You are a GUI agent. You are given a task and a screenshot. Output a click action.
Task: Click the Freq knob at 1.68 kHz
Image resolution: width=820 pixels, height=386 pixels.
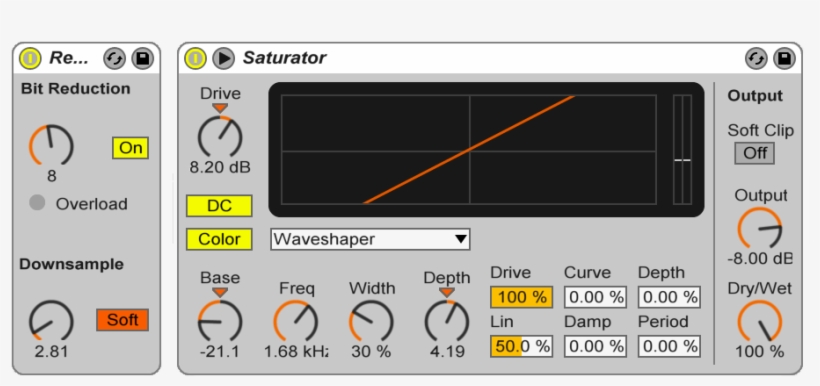[295, 321]
